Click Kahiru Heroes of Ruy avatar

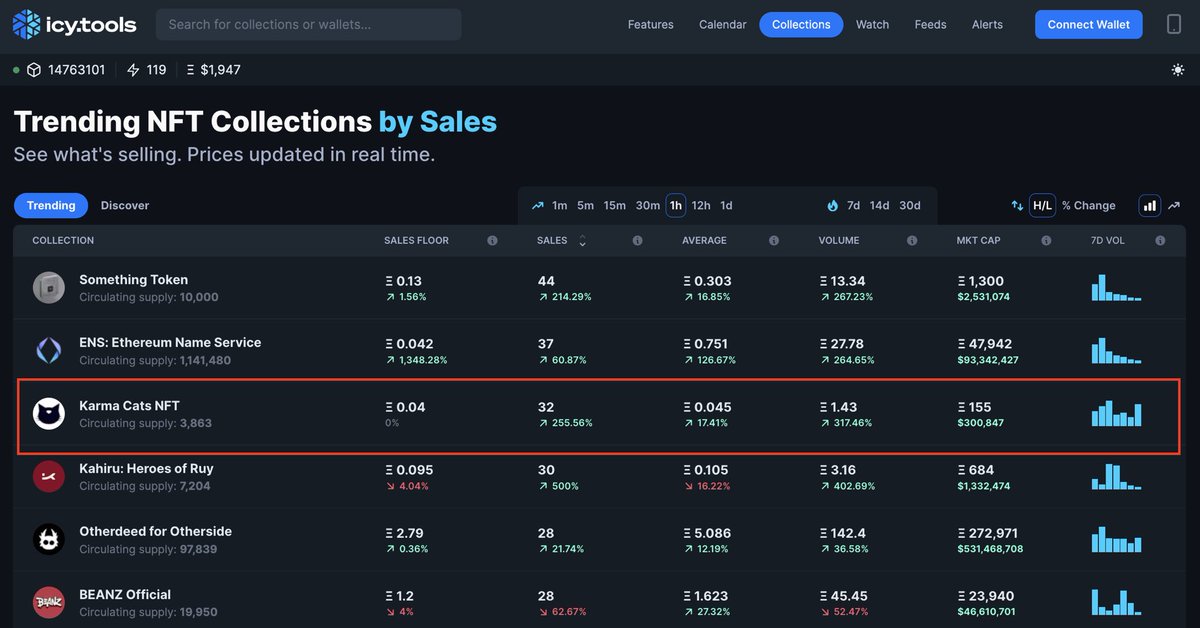(x=49, y=477)
